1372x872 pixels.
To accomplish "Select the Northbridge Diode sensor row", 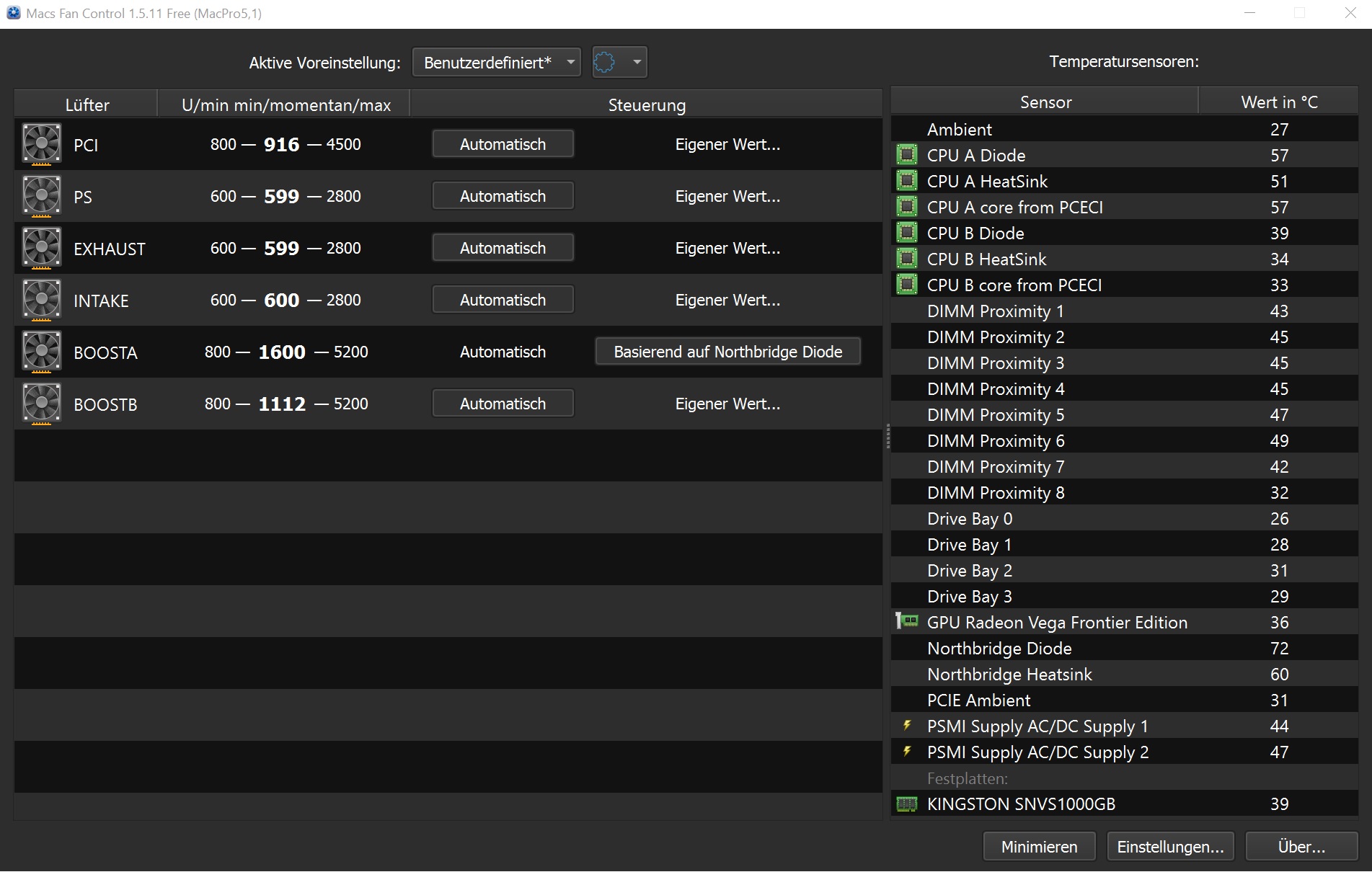I will (999, 649).
